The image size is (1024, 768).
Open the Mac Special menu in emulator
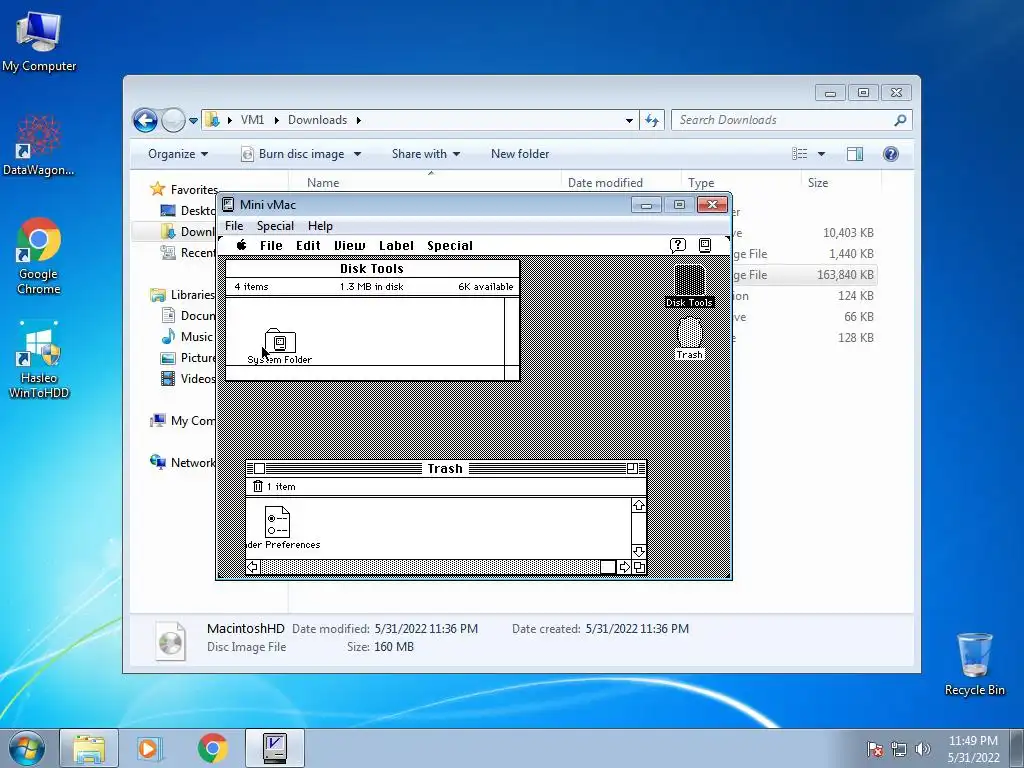coord(450,246)
